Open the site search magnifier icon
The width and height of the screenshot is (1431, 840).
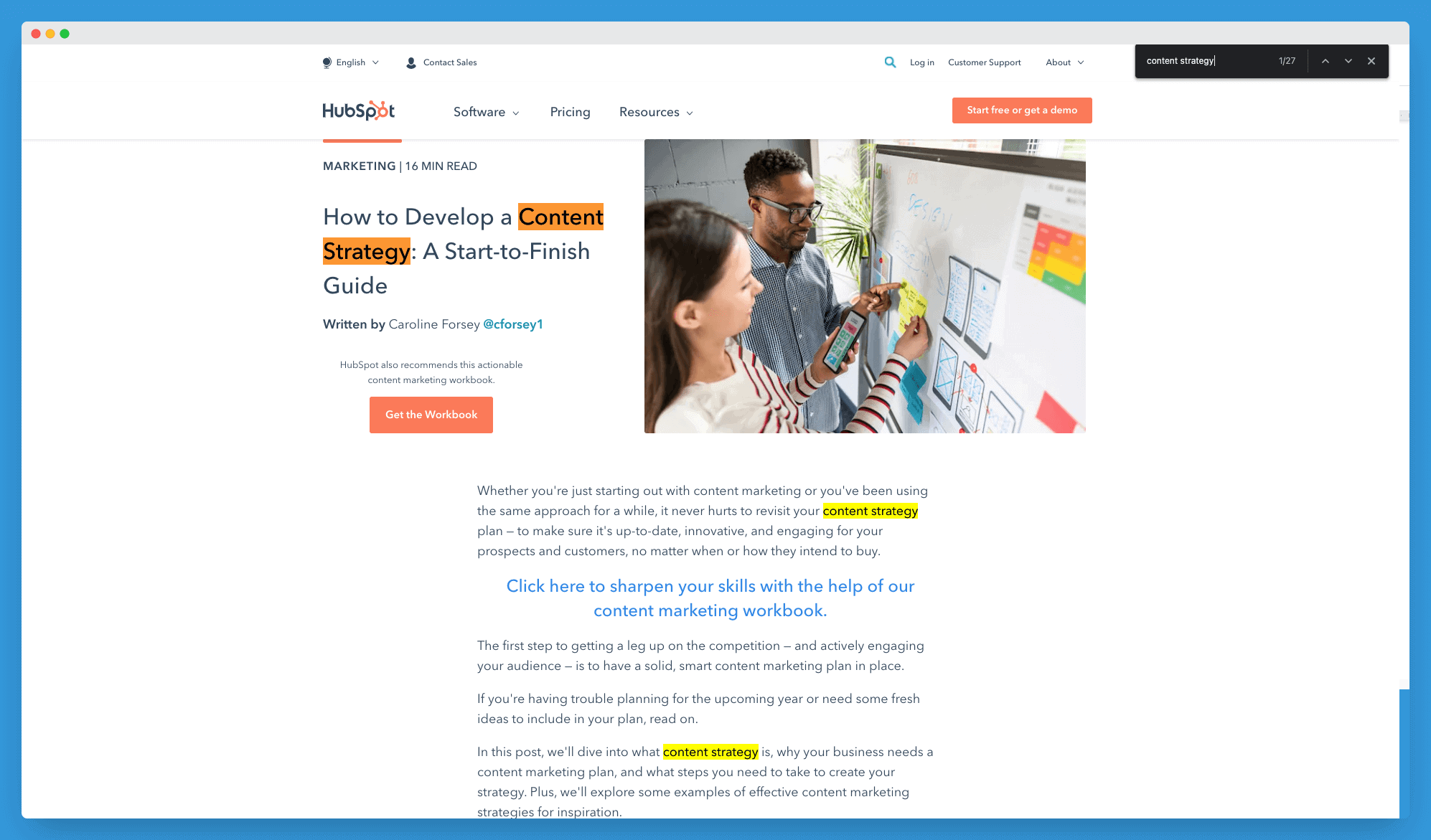pos(890,62)
